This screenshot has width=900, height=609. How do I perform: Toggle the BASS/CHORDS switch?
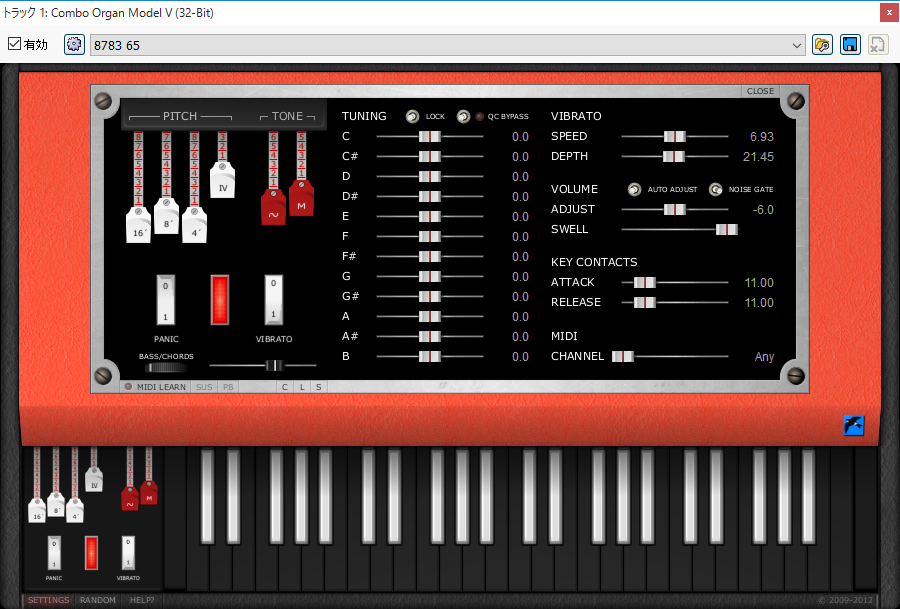click(165, 368)
